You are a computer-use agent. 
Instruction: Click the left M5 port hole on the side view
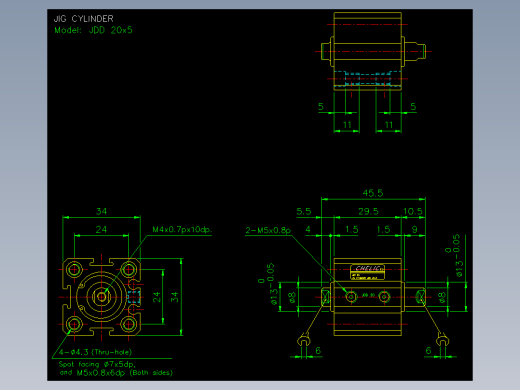tap(351, 296)
